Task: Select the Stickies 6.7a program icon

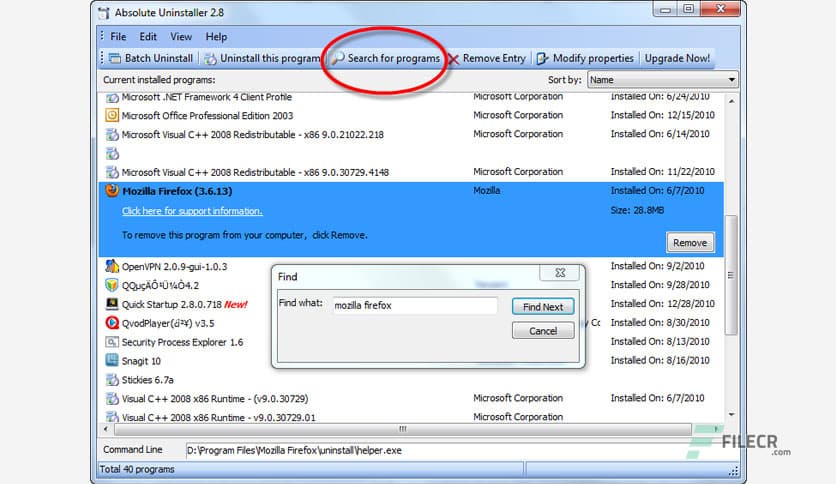Action: (x=111, y=380)
